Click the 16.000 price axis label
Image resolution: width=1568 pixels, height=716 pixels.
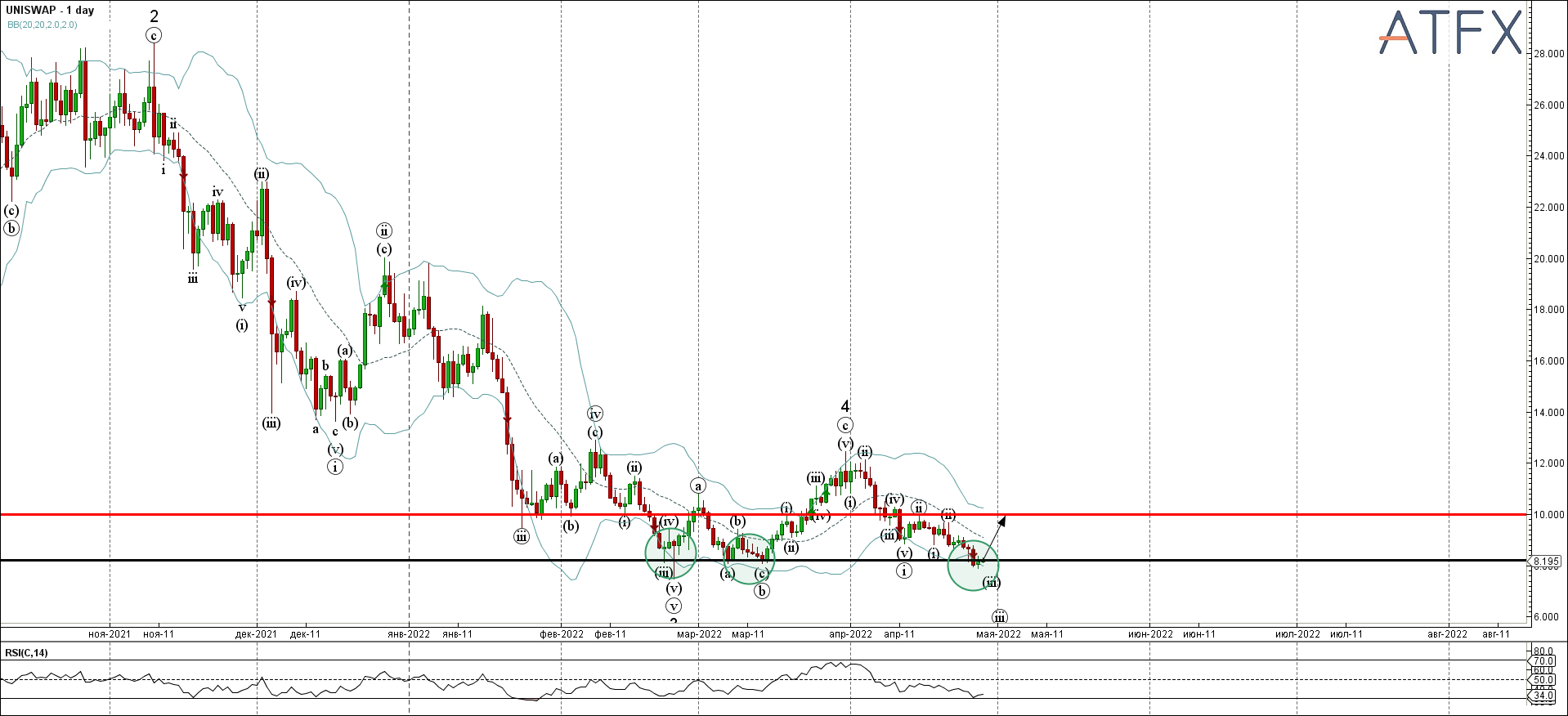[x=1549, y=361]
